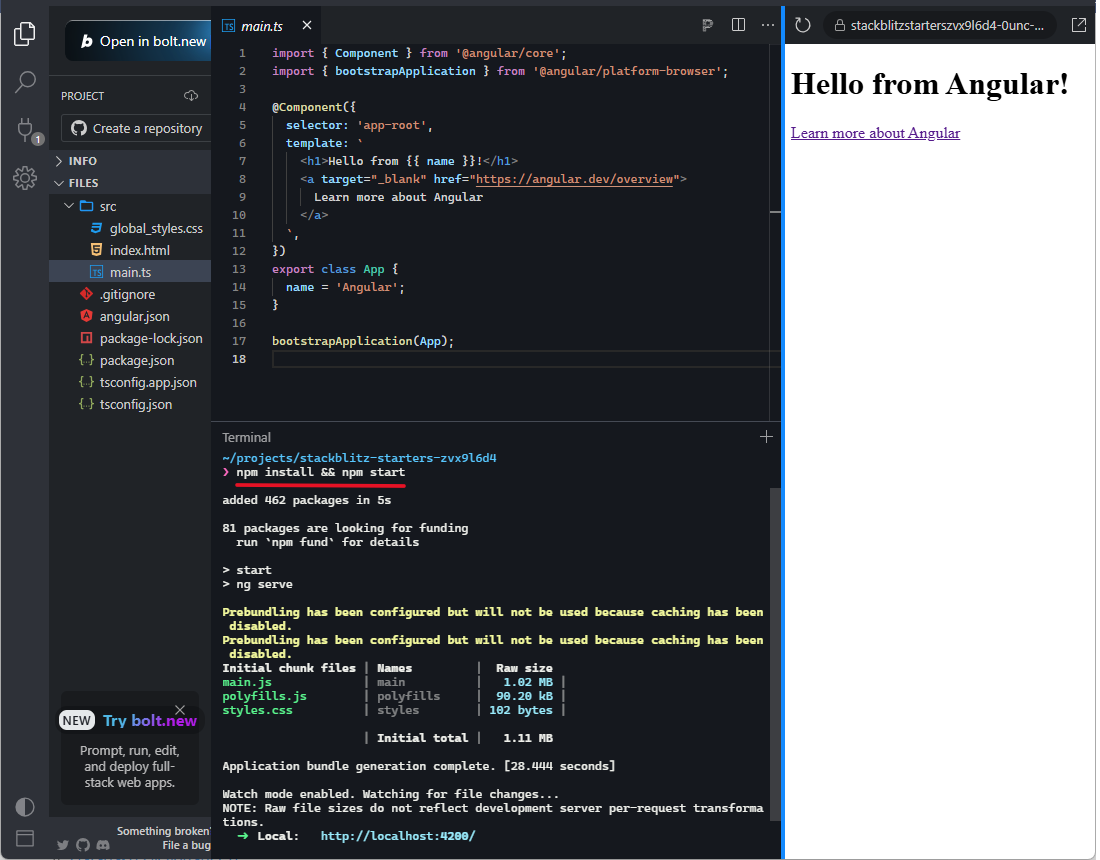This screenshot has width=1100, height=860.
Task: Open a new terminal with the plus icon
Action: [x=766, y=437]
